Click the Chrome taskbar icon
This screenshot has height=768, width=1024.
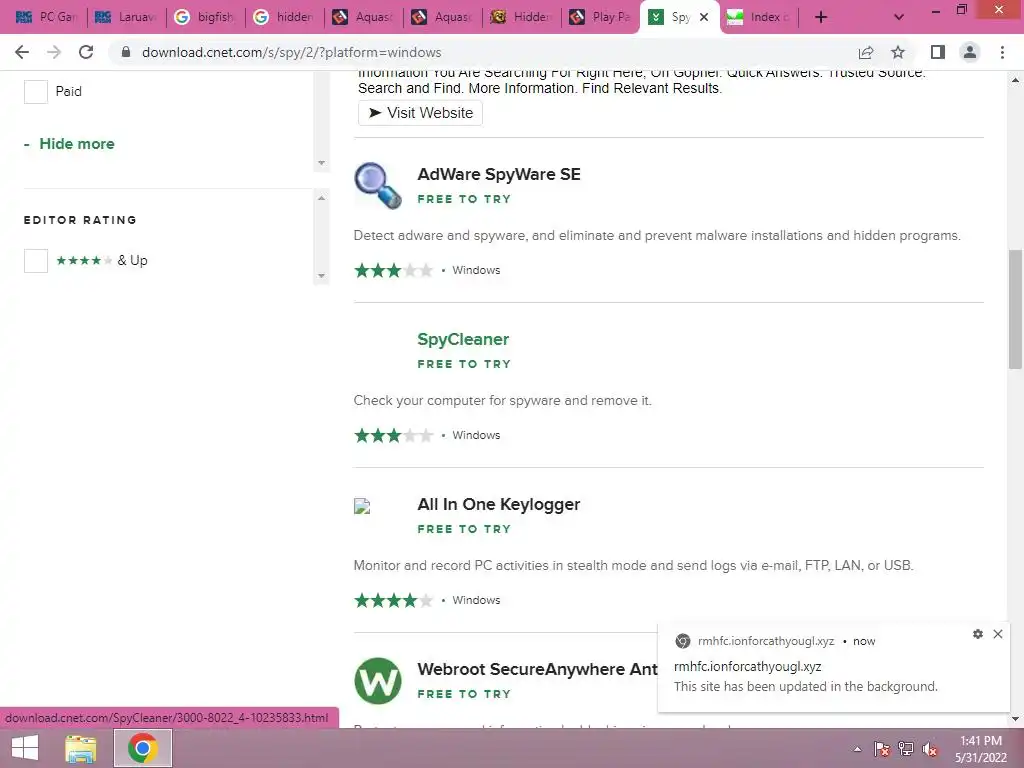[143, 748]
